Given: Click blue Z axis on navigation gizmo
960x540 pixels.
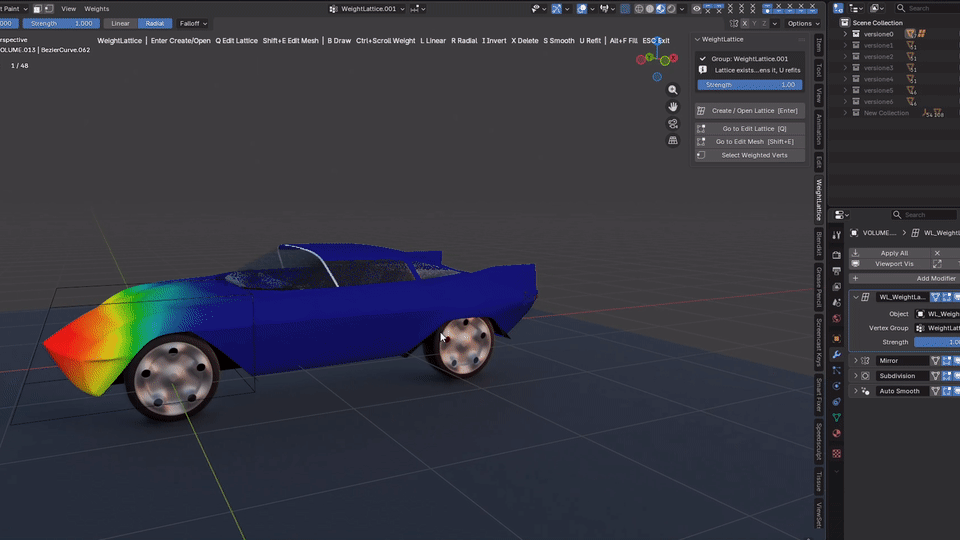Looking at the screenshot, I should pos(657,41).
